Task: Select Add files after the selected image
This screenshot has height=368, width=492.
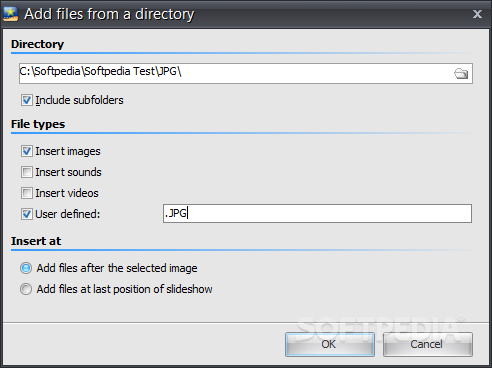Action: coord(26,268)
